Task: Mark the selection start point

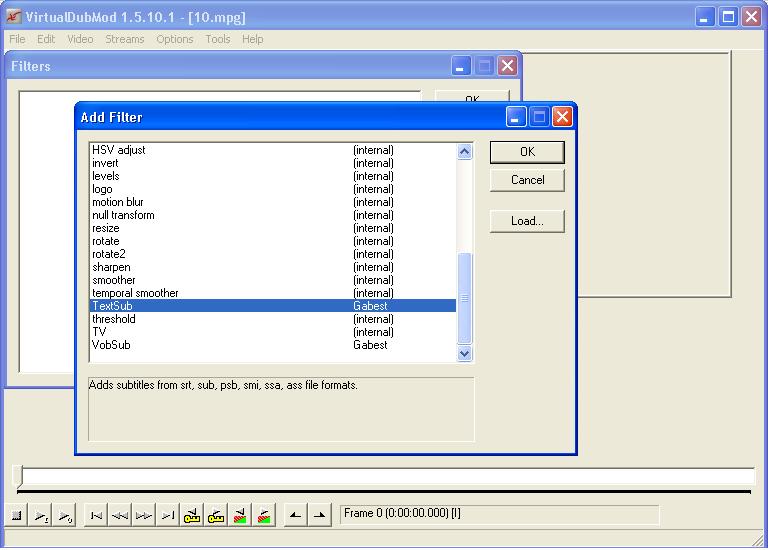Action: coord(295,515)
